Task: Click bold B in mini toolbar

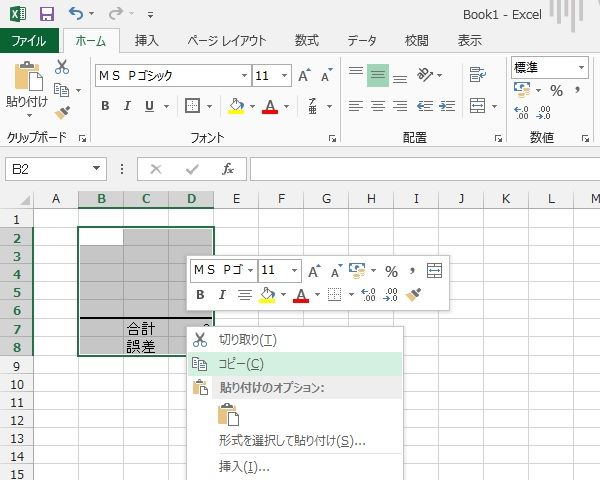Action: coord(200,295)
